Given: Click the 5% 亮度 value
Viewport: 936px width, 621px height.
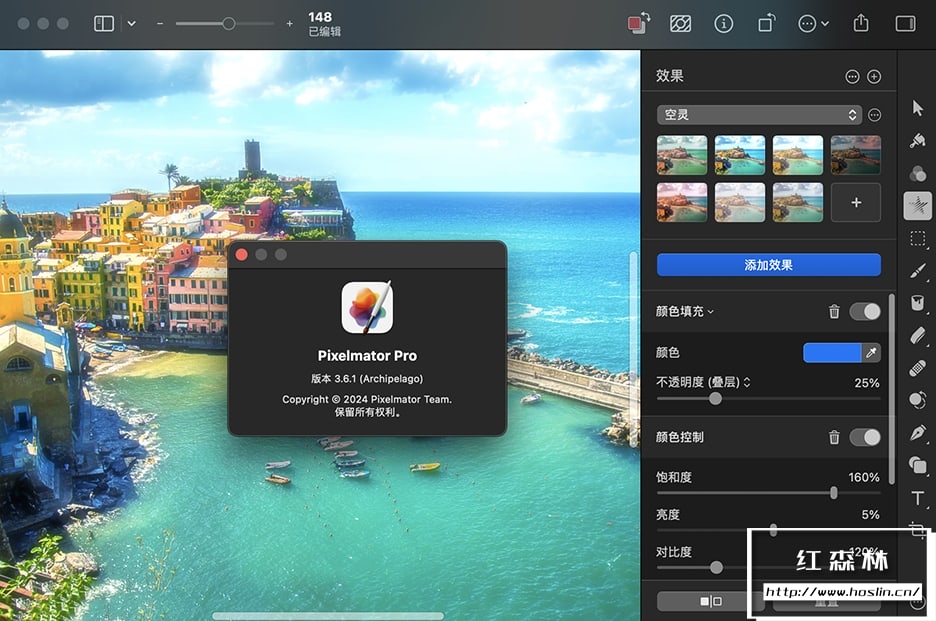Looking at the screenshot, I should click(870, 514).
